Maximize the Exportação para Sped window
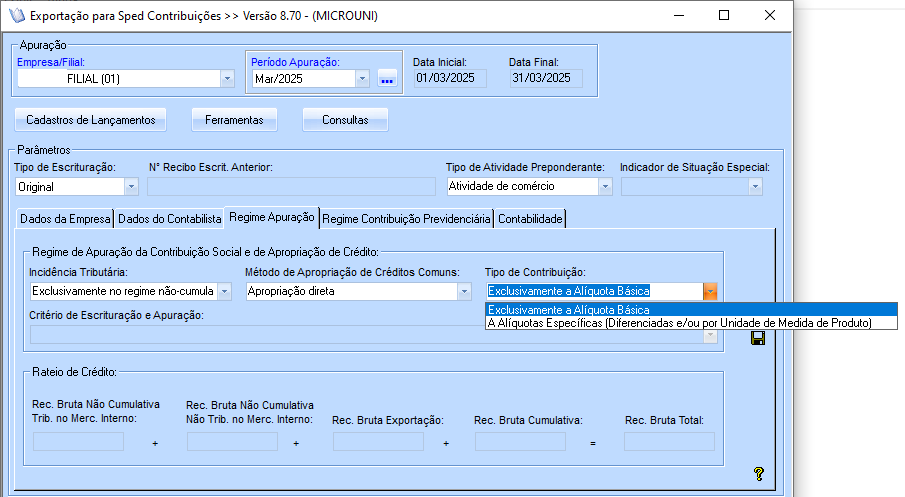905x497 pixels. (724, 16)
